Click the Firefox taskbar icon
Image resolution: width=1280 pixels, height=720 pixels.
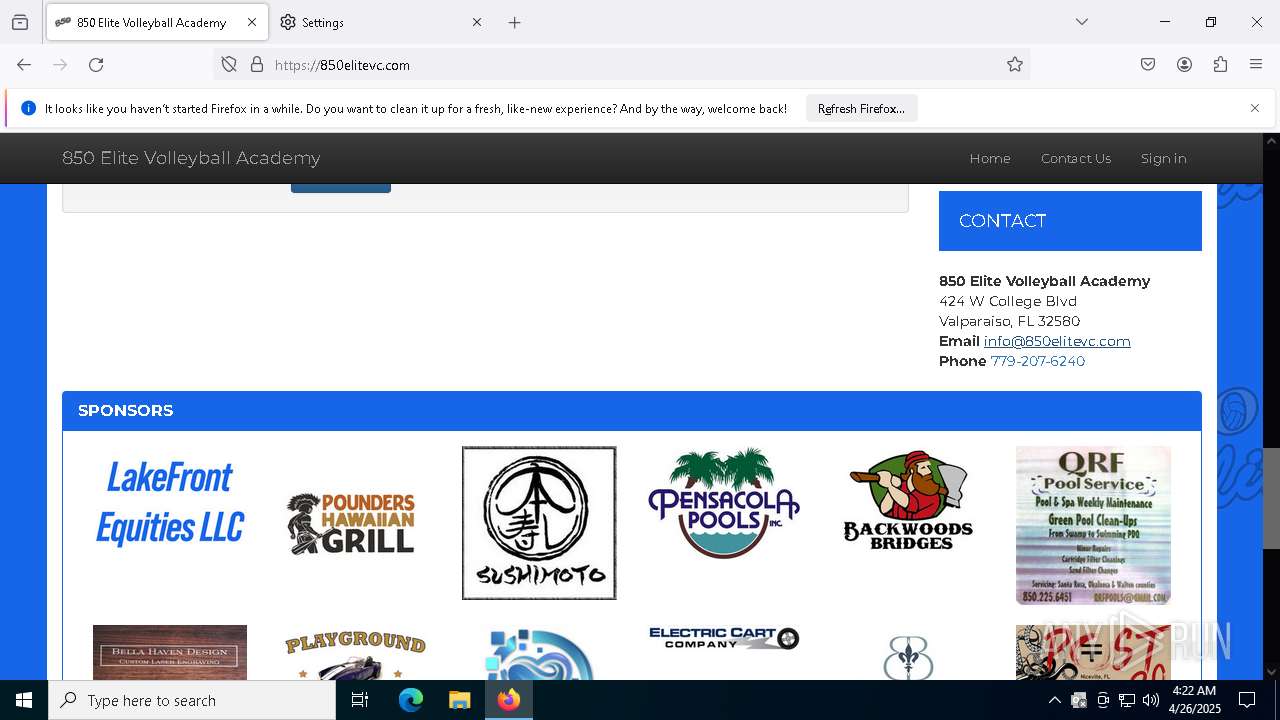pos(508,700)
